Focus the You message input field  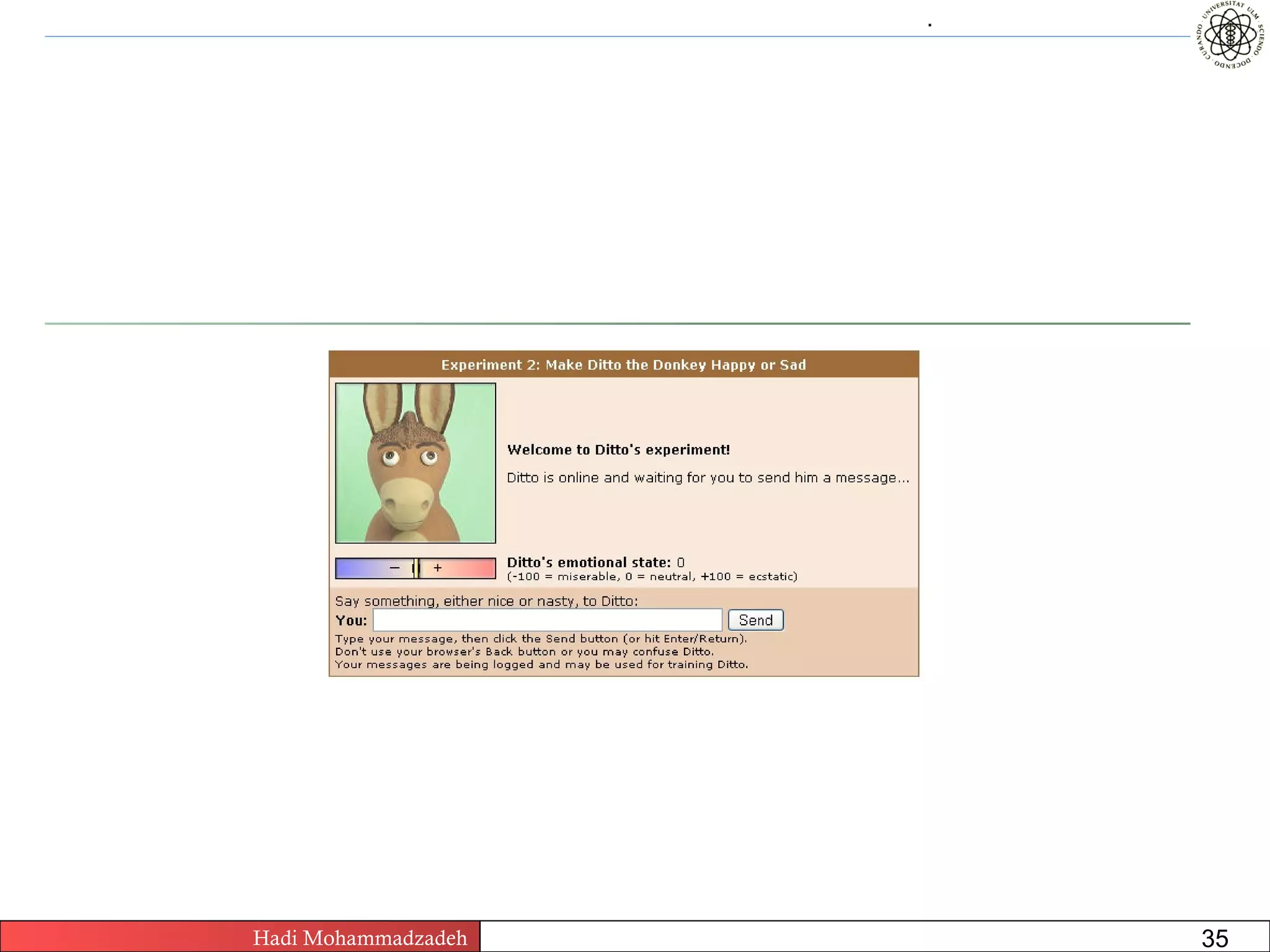coord(548,620)
